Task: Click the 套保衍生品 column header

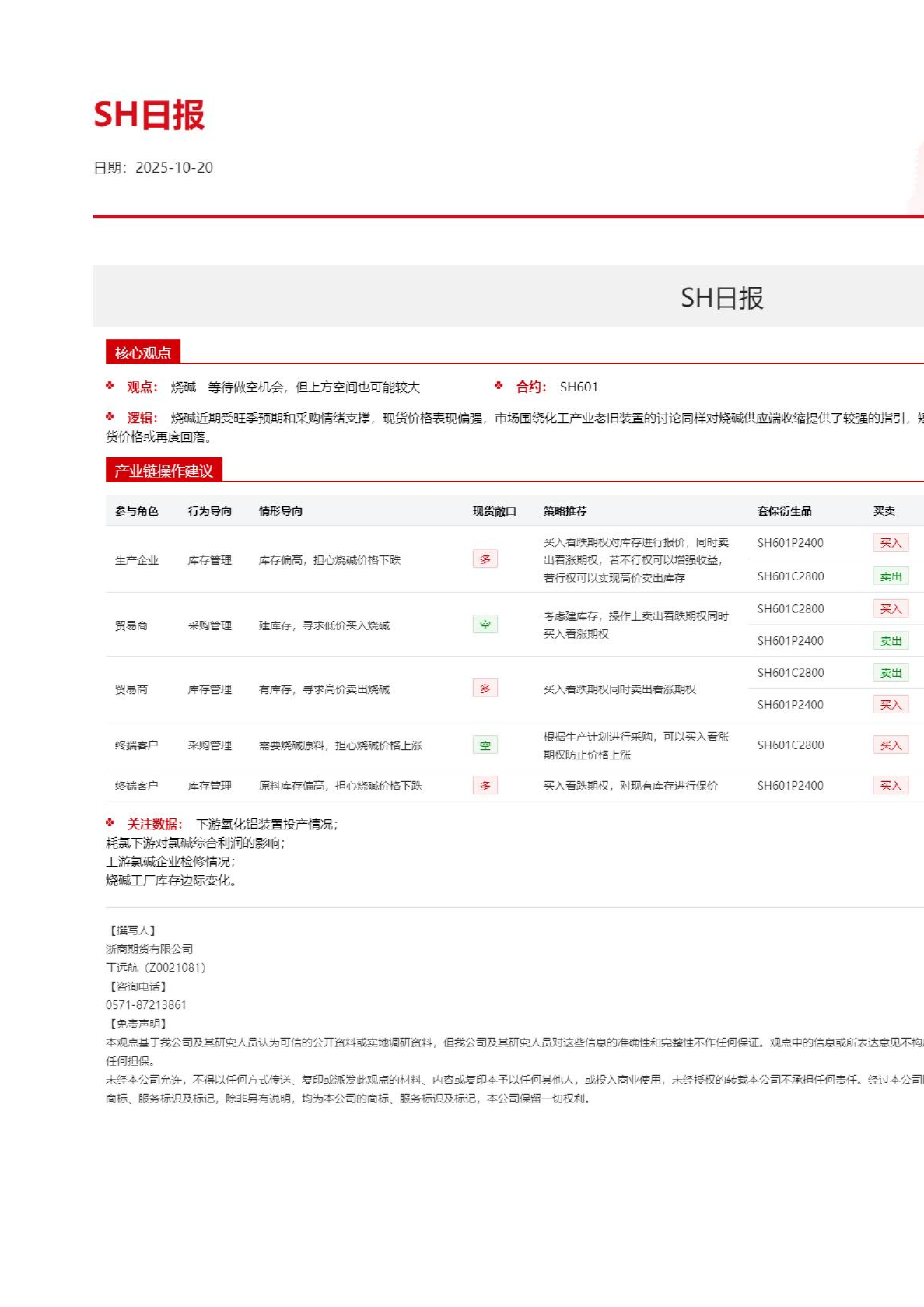Action: pos(784,511)
